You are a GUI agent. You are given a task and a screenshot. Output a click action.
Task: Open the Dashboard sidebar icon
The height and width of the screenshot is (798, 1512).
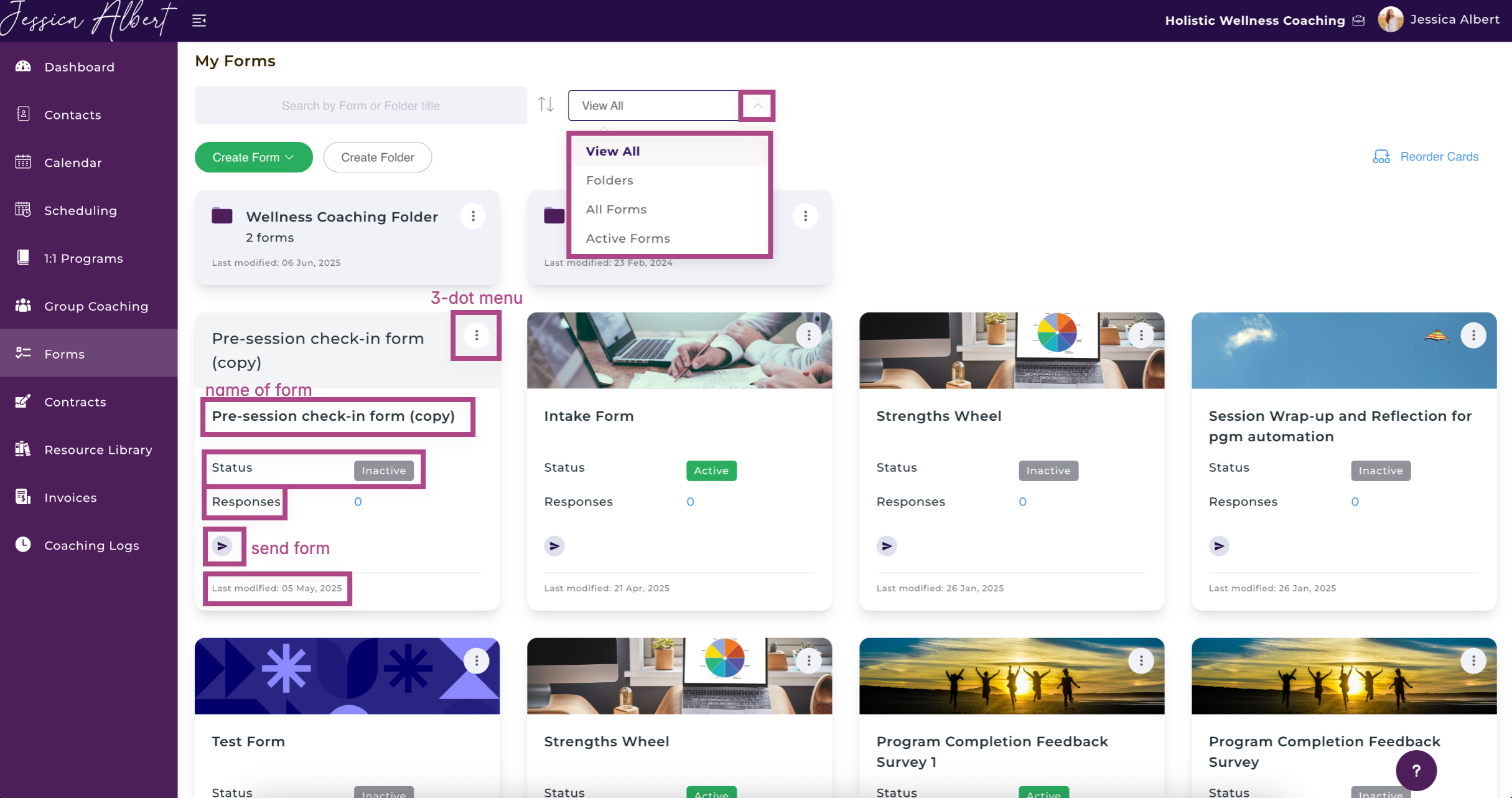[x=23, y=66]
